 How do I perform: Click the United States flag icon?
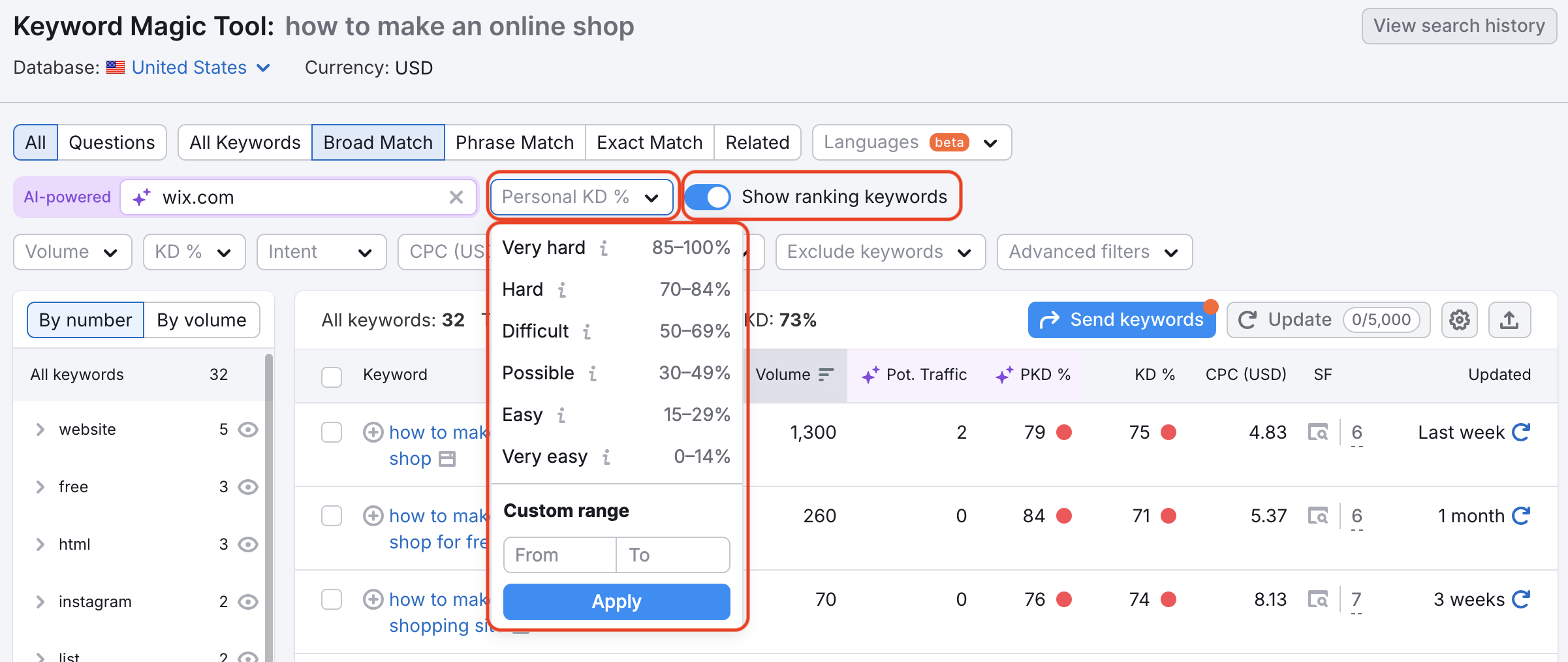116,67
